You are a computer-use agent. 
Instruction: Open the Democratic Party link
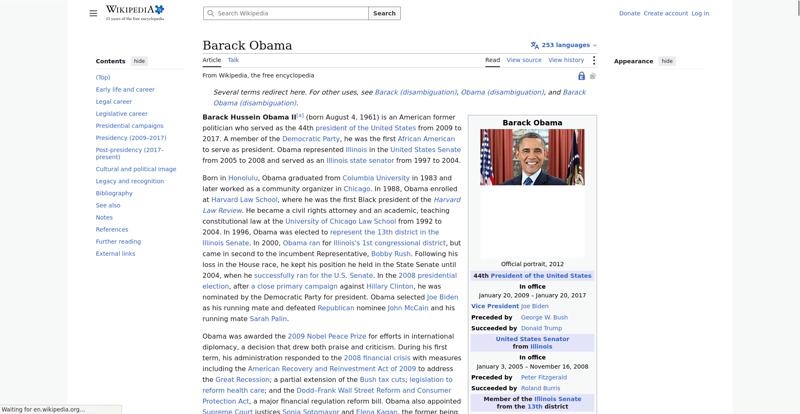pyautogui.click(x=311, y=139)
